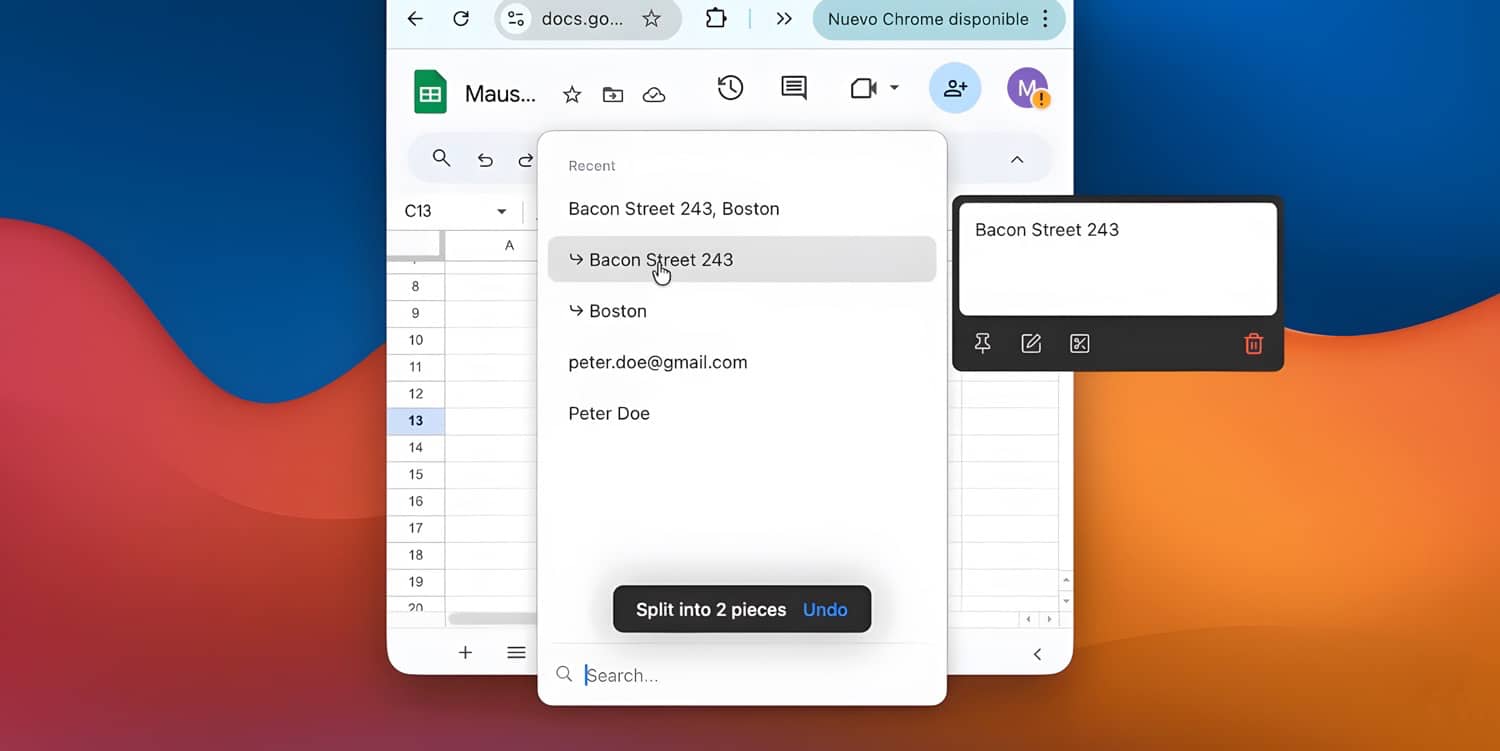The height and width of the screenshot is (751, 1500).
Task: Pin the Bacon Street 243 clipboard item
Action: pos(982,344)
